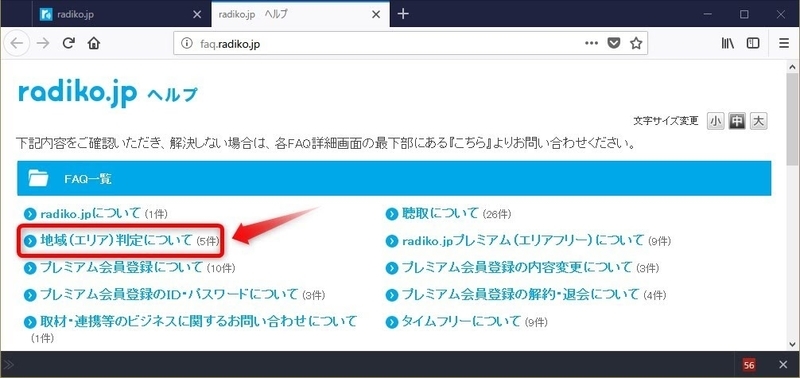Screen dimensions: 800x378
Task: Click the browser Back arrow button
Action: pyautogui.click(x=17, y=43)
